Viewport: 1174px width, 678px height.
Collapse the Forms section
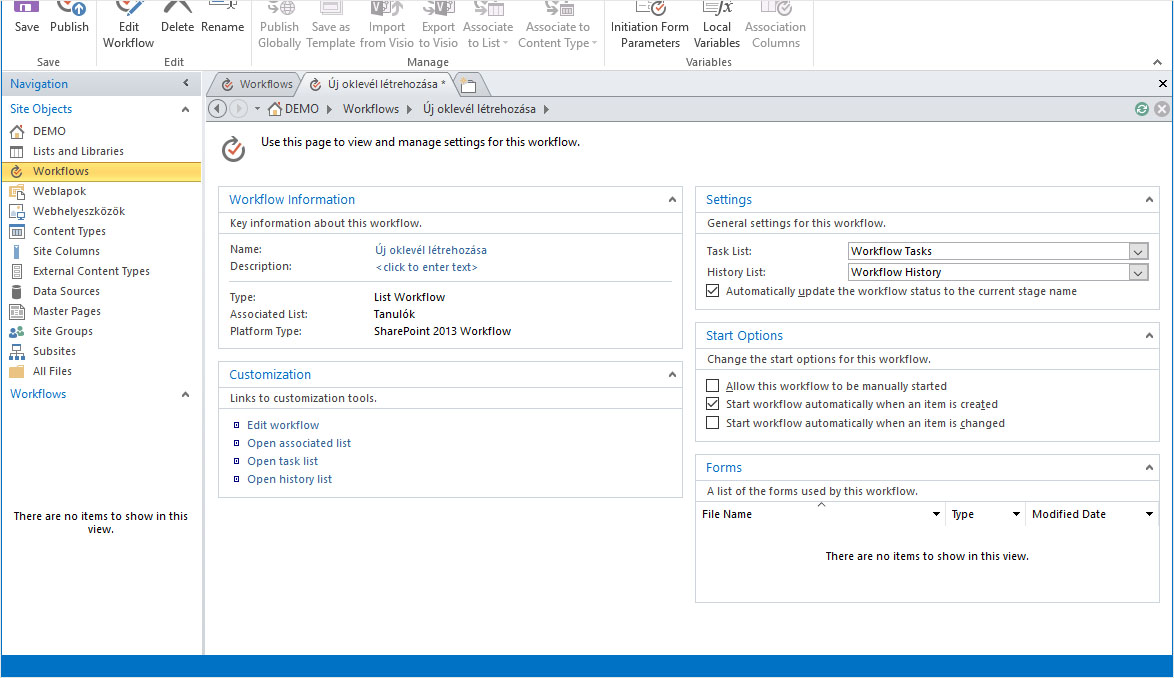coord(1149,468)
